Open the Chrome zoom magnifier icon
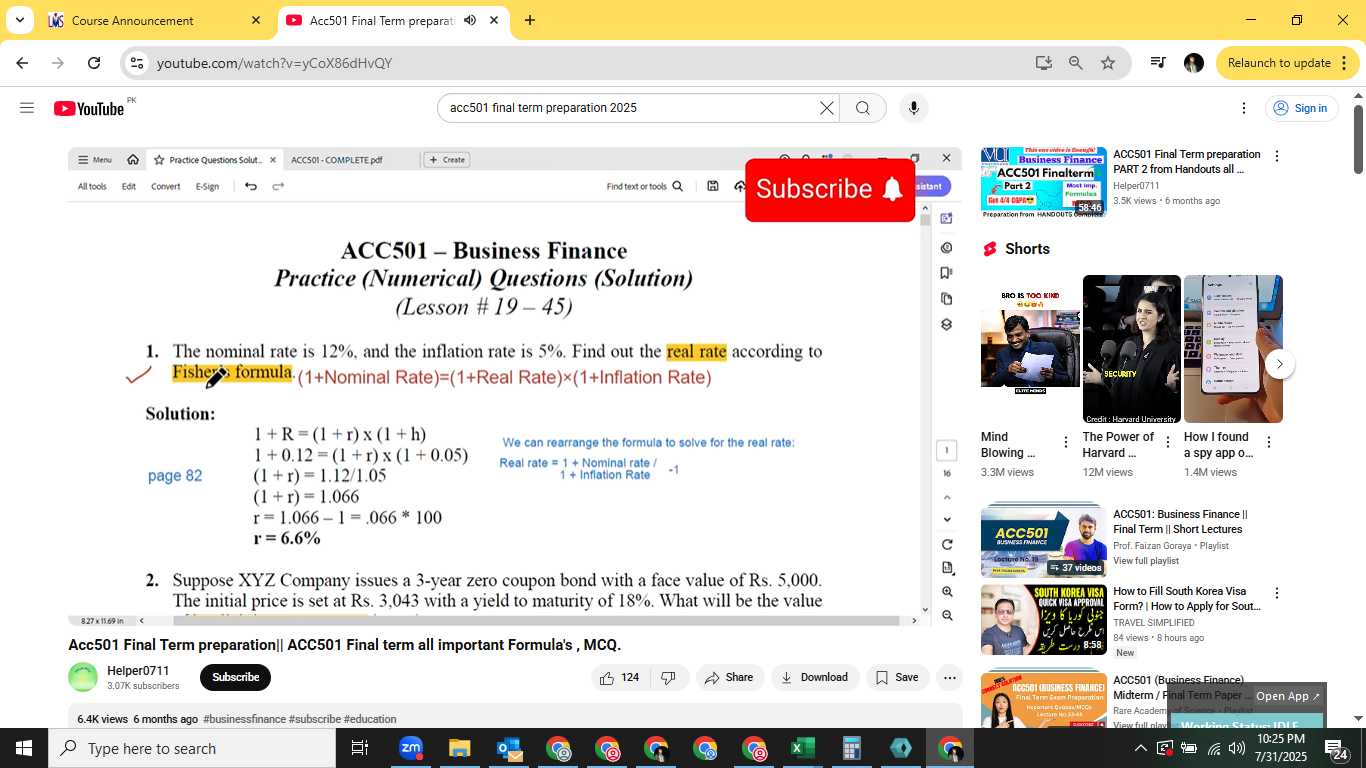 click(x=1076, y=63)
